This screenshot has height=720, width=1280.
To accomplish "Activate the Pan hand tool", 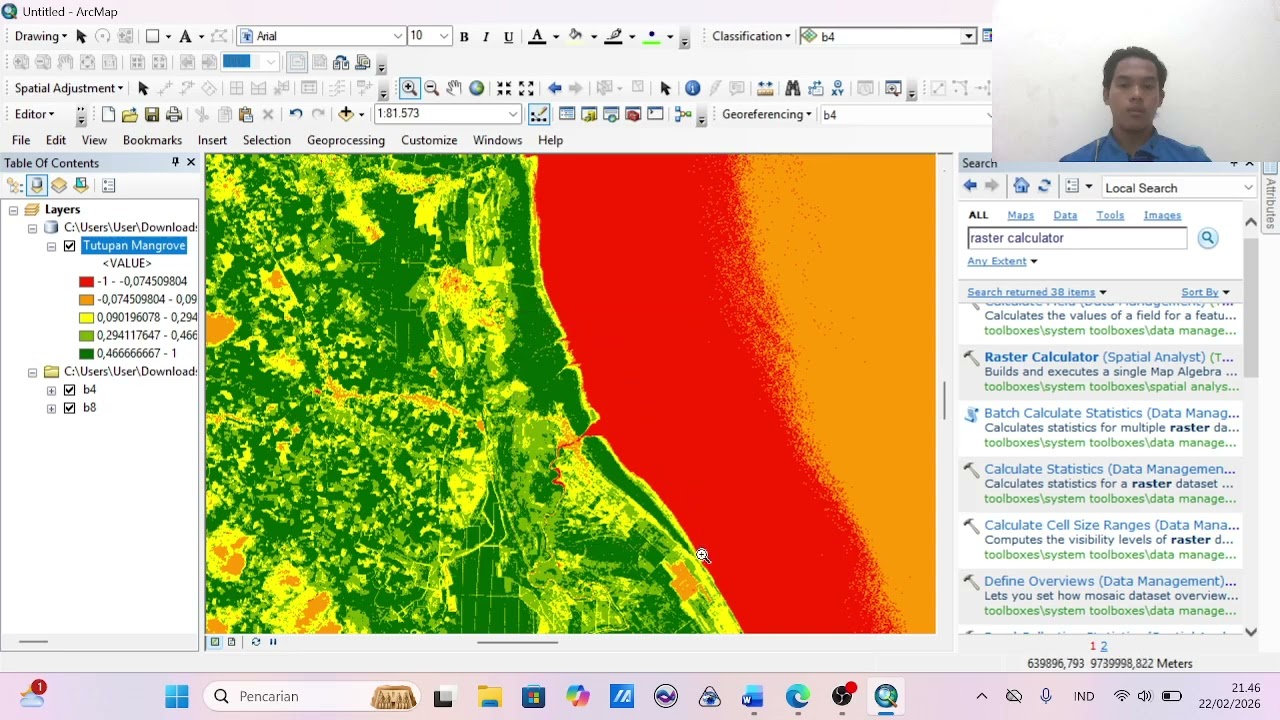I will click(454, 88).
